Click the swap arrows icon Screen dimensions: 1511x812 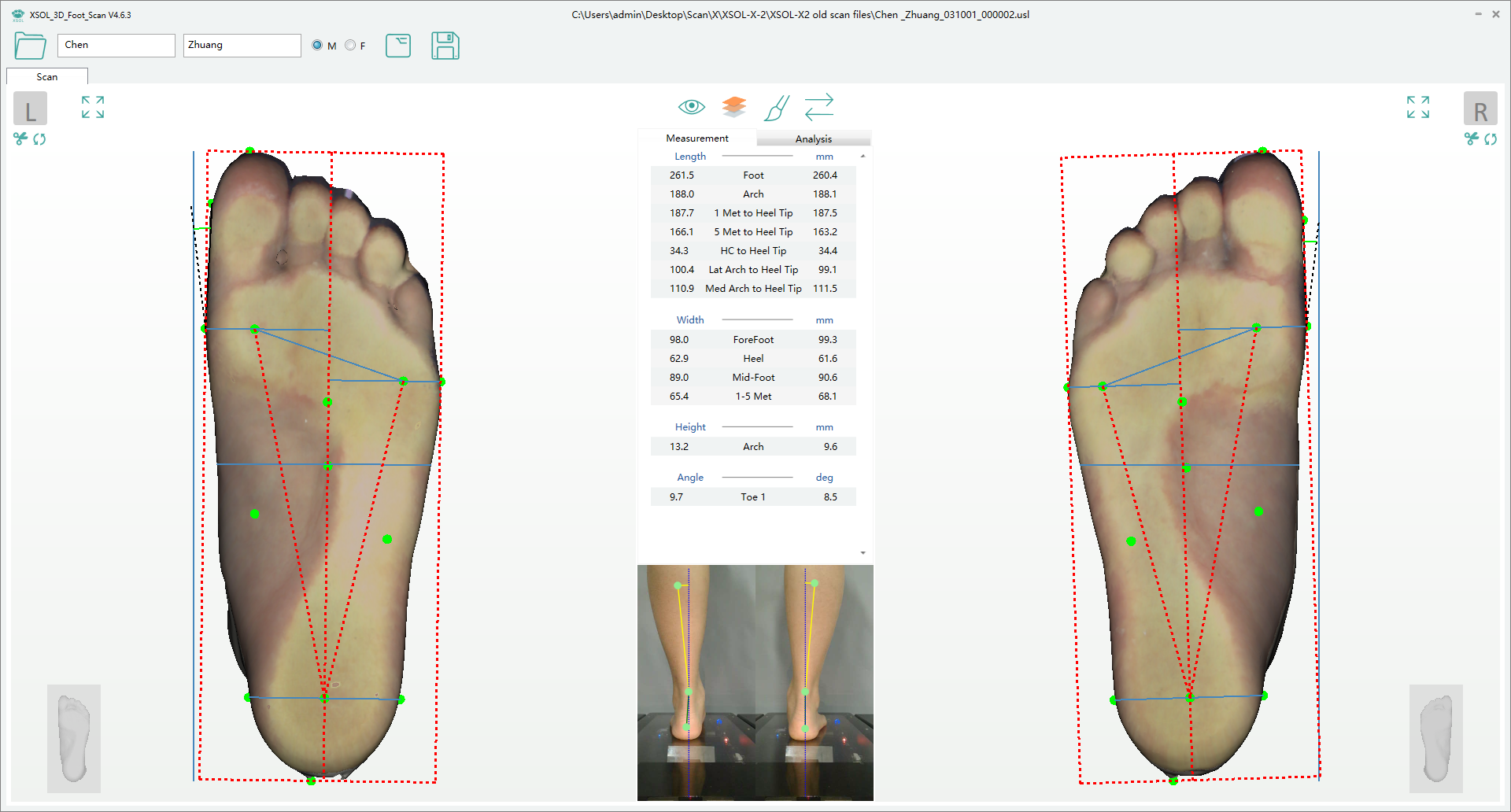(x=819, y=106)
